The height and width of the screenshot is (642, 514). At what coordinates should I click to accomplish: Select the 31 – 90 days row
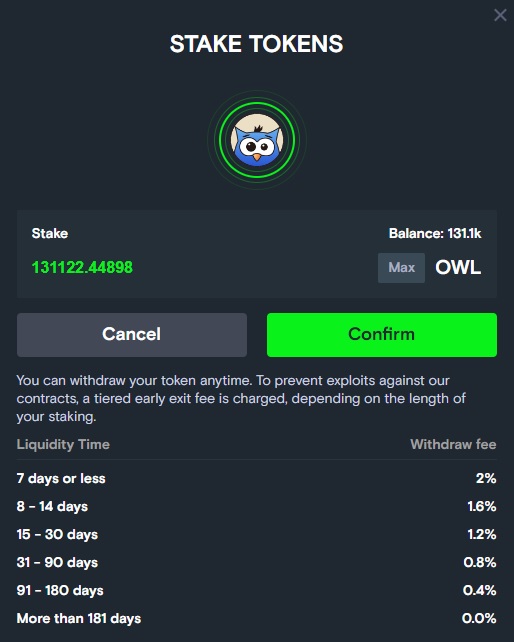click(x=257, y=563)
